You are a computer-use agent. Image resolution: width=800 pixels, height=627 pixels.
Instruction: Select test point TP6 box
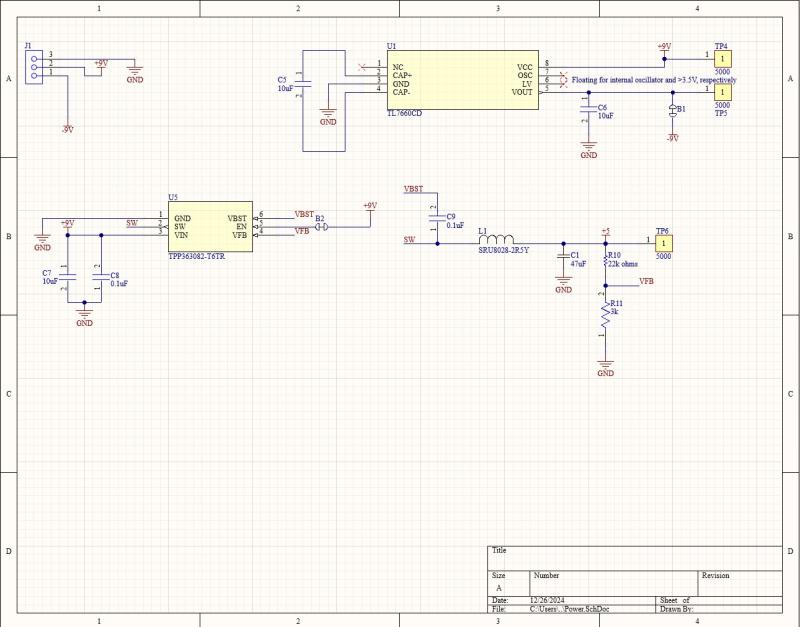click(x=664, y=242)
